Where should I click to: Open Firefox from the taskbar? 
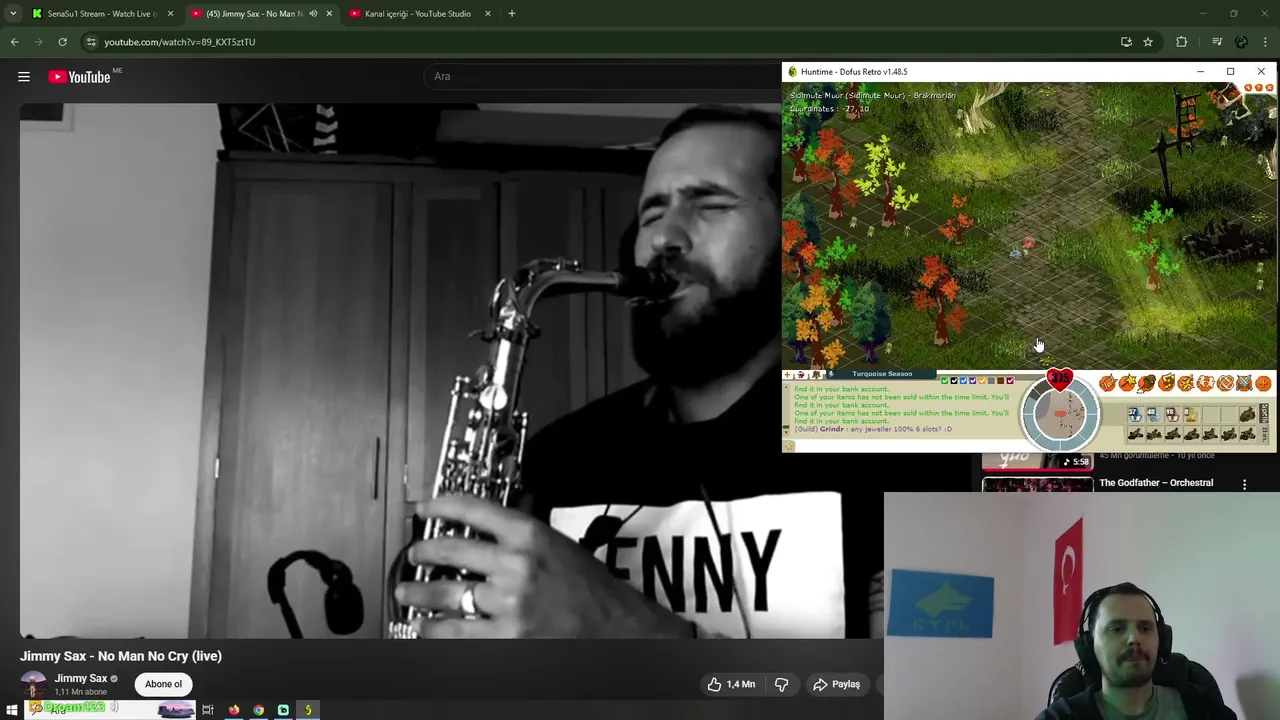pos(234,710)
